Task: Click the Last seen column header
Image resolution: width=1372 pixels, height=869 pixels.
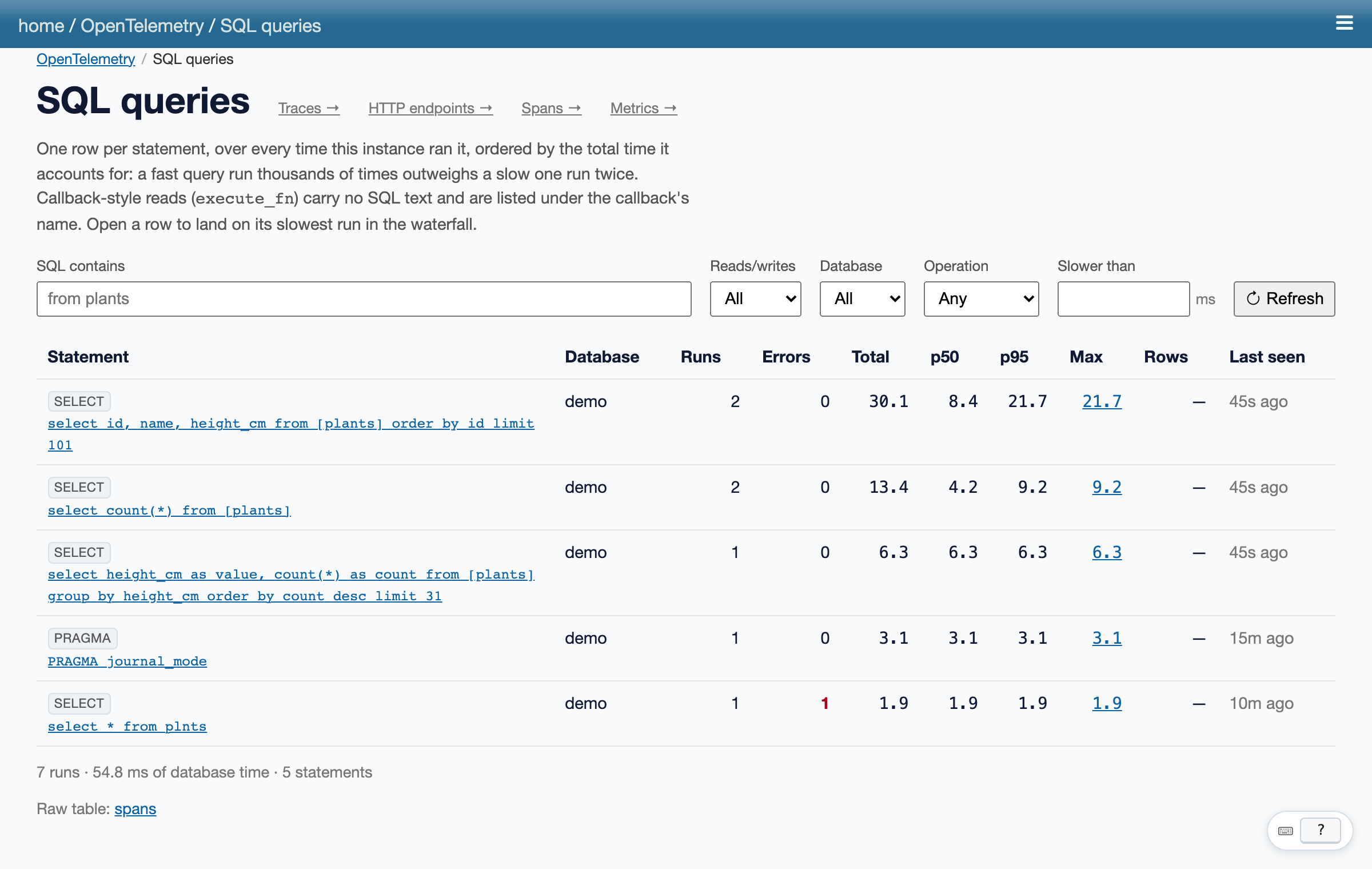Action: [1267, 357]
